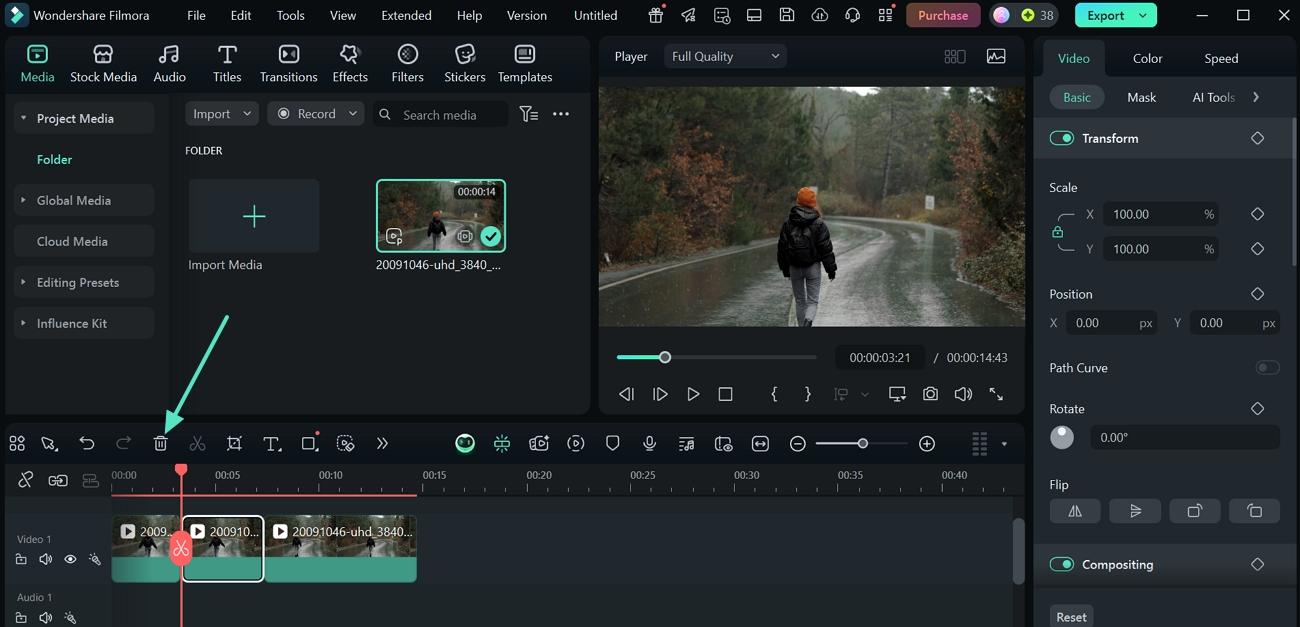Expand the Editing Presets section
The height and width of the screenshot is (627, 1300).
pos(23,282)
